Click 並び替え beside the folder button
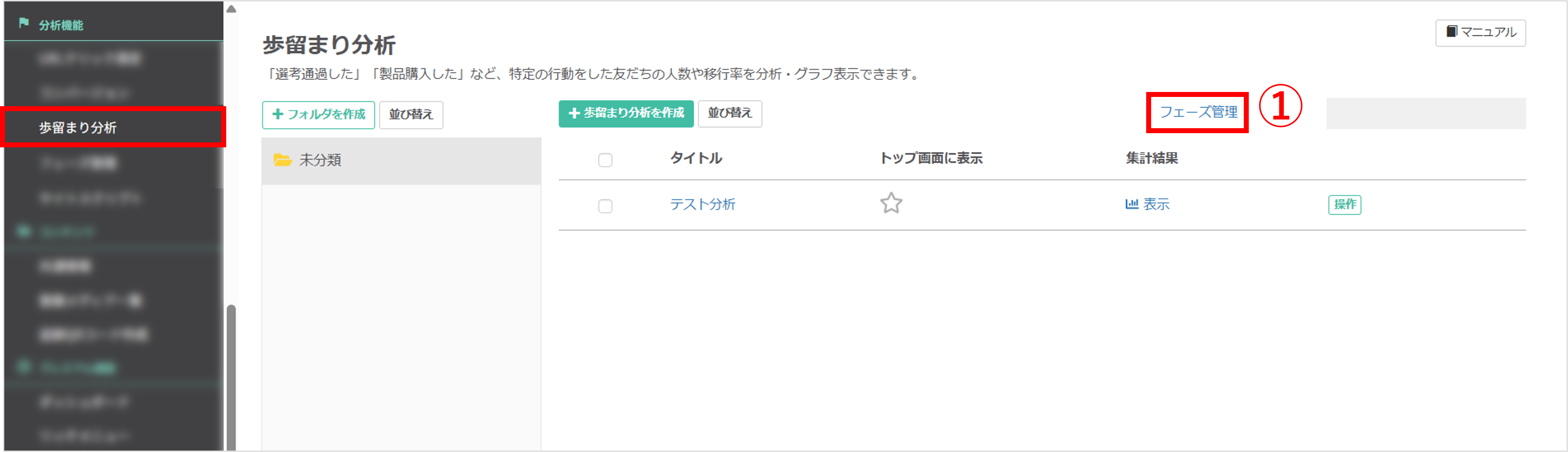 [x=411, y=114]
